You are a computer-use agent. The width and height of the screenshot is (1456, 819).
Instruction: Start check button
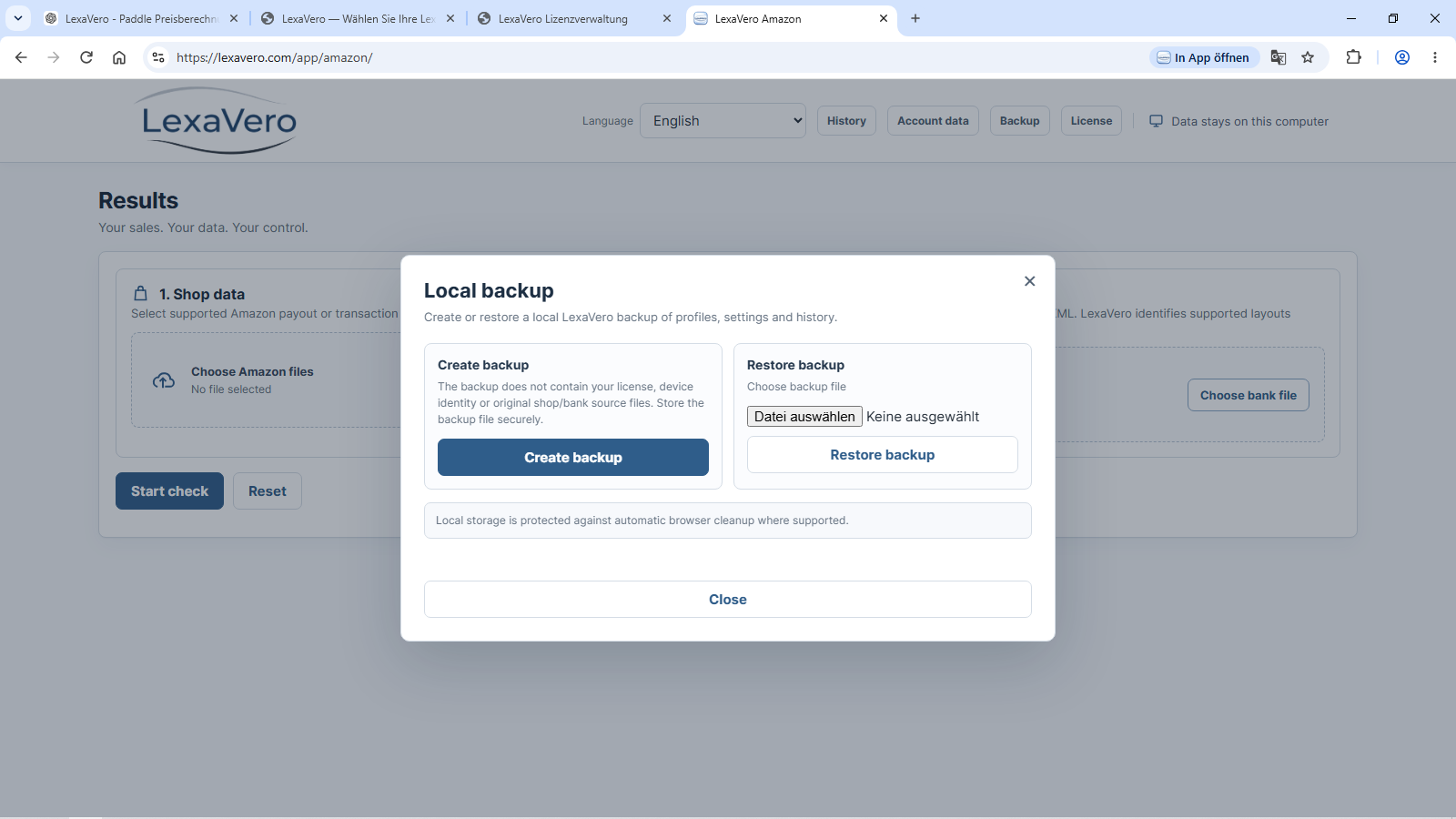pos(169,491)
